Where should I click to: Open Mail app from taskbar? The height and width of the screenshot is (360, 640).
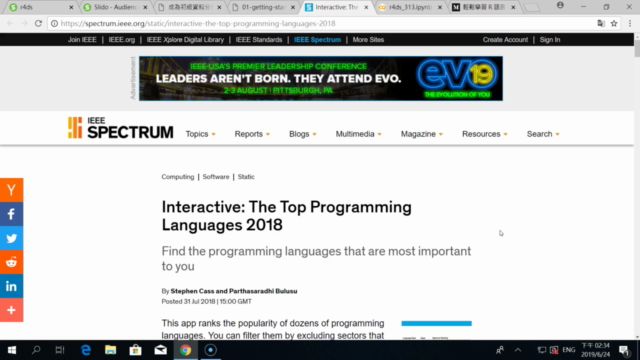click(x=160, y=350)
